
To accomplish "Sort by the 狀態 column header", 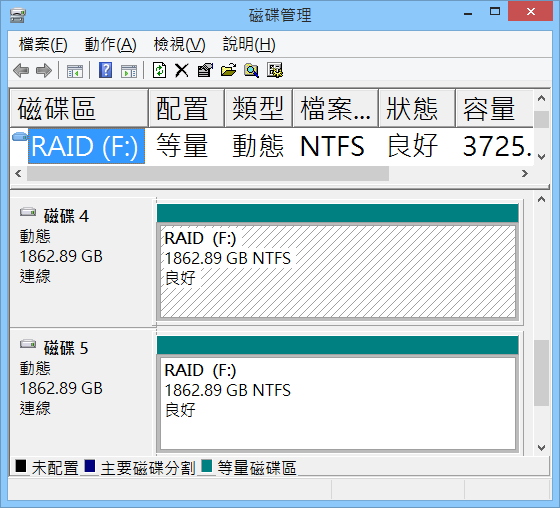I will tap(417, 108).
